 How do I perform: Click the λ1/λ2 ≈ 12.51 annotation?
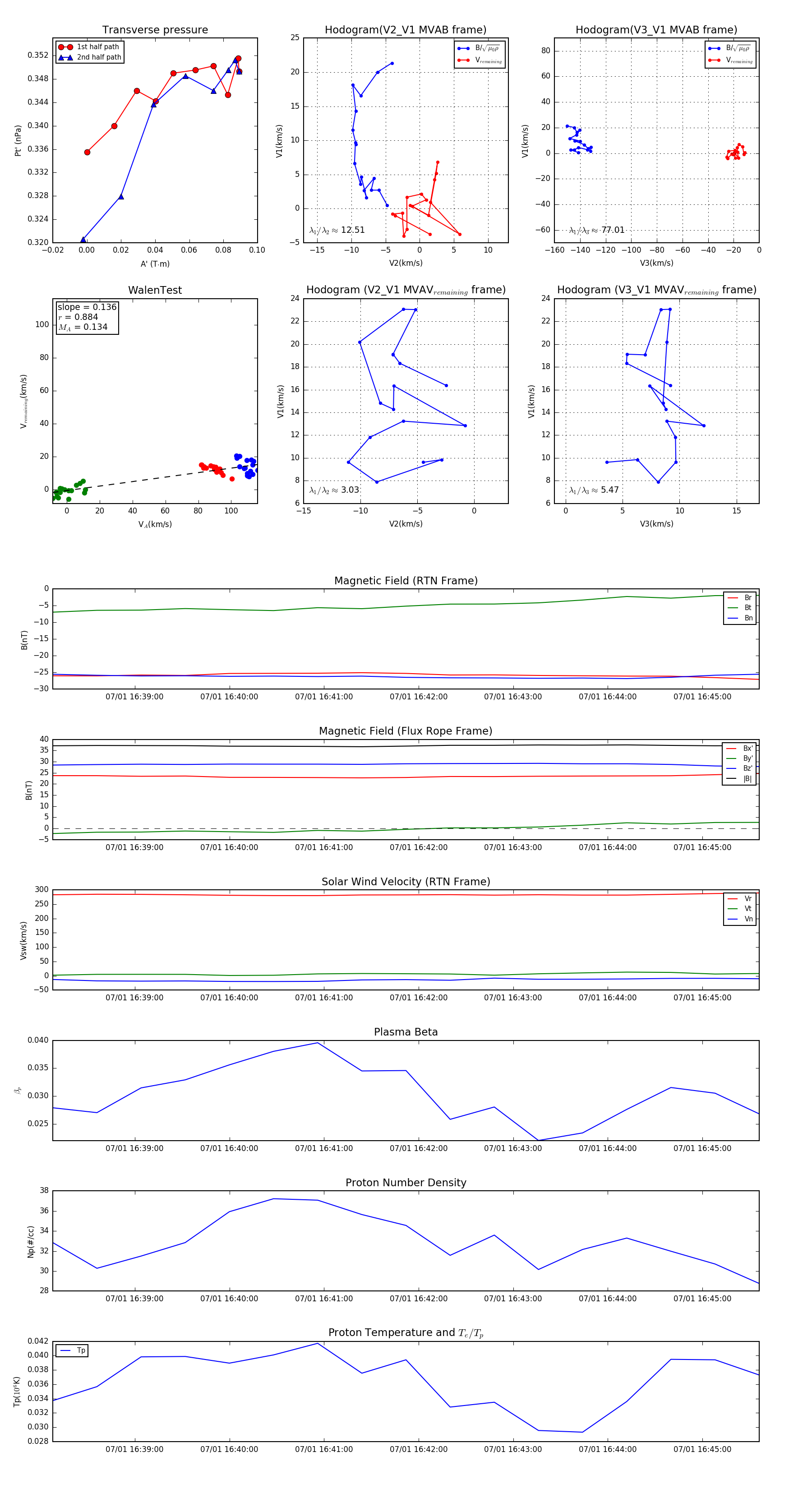pyautogui.click(x=337, y=230)
